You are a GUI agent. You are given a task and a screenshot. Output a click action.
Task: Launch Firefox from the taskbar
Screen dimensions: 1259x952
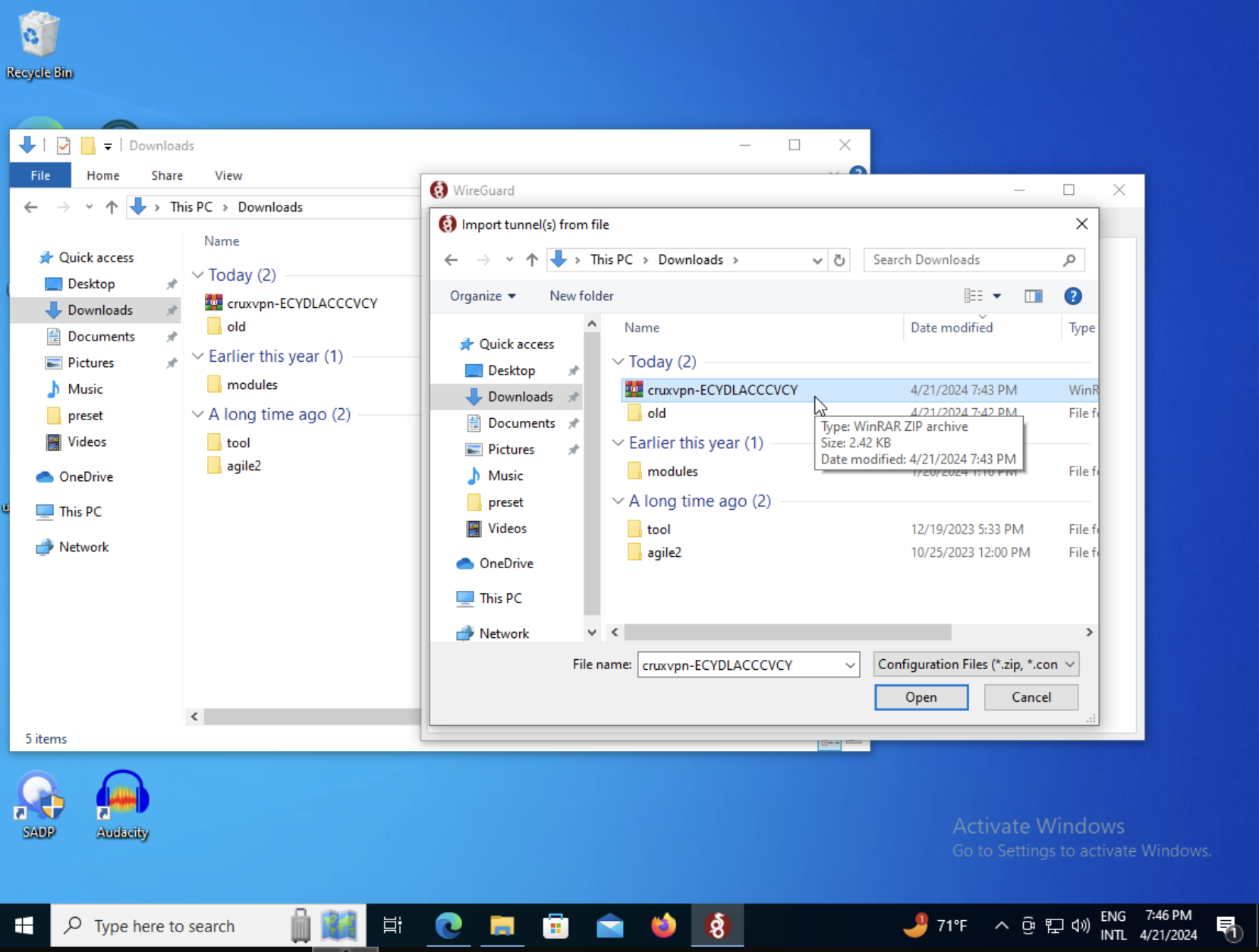[x=663, y=925]
